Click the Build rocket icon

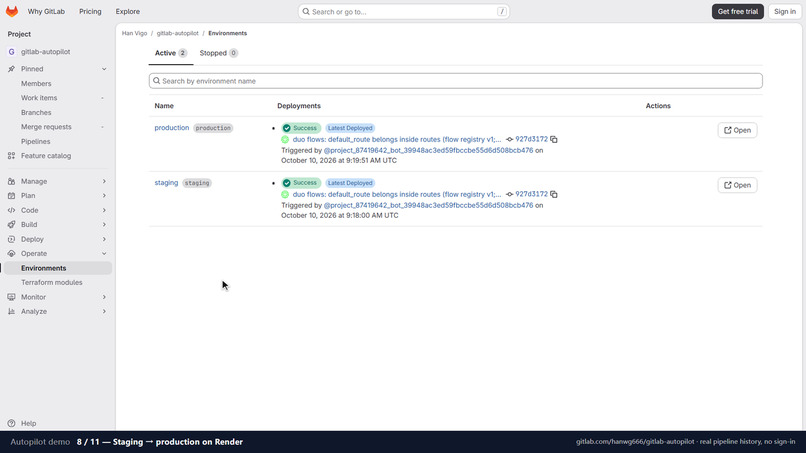(x=11, y=225)
